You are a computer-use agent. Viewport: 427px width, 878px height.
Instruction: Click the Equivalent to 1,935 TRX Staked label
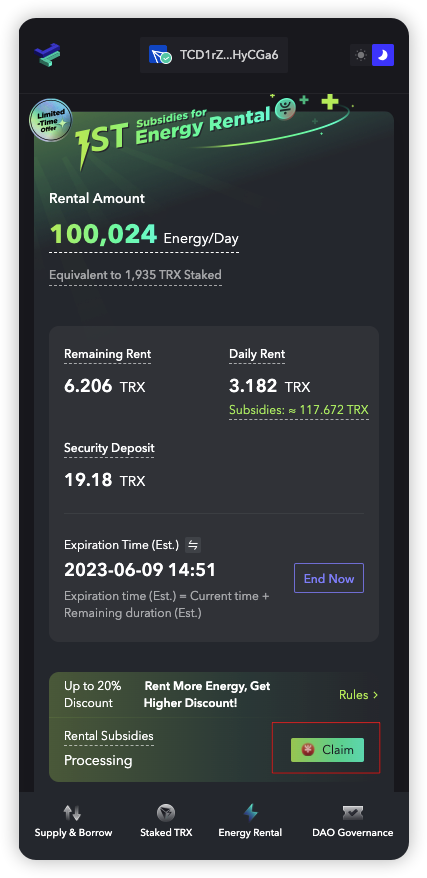coord(135,275)
